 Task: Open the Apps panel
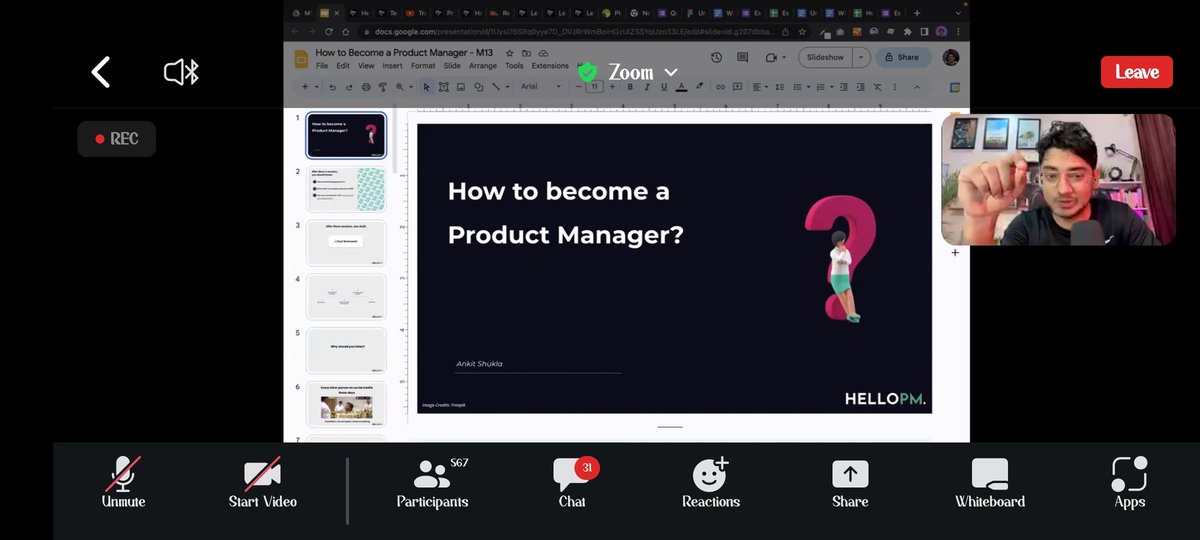tap(1129, 483)
